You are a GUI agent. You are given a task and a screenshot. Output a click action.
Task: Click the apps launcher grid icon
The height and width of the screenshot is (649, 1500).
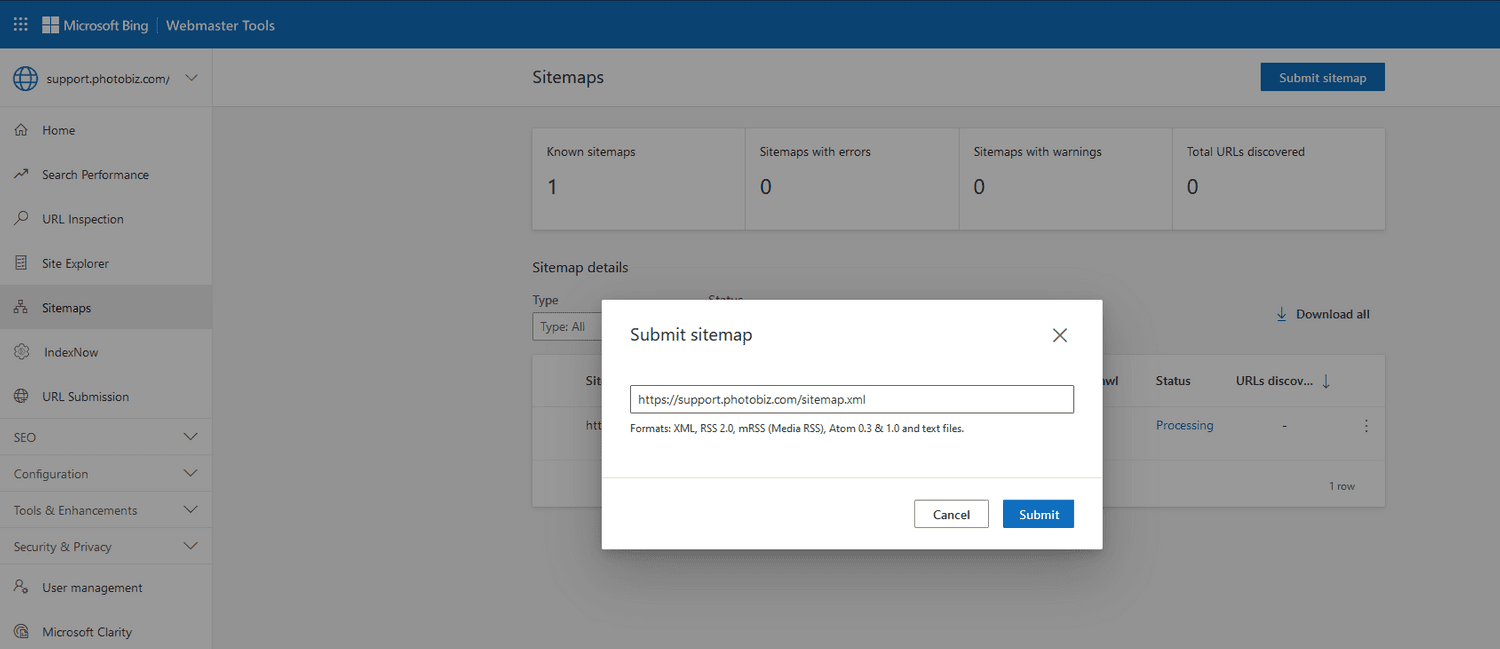pos(19,24)
